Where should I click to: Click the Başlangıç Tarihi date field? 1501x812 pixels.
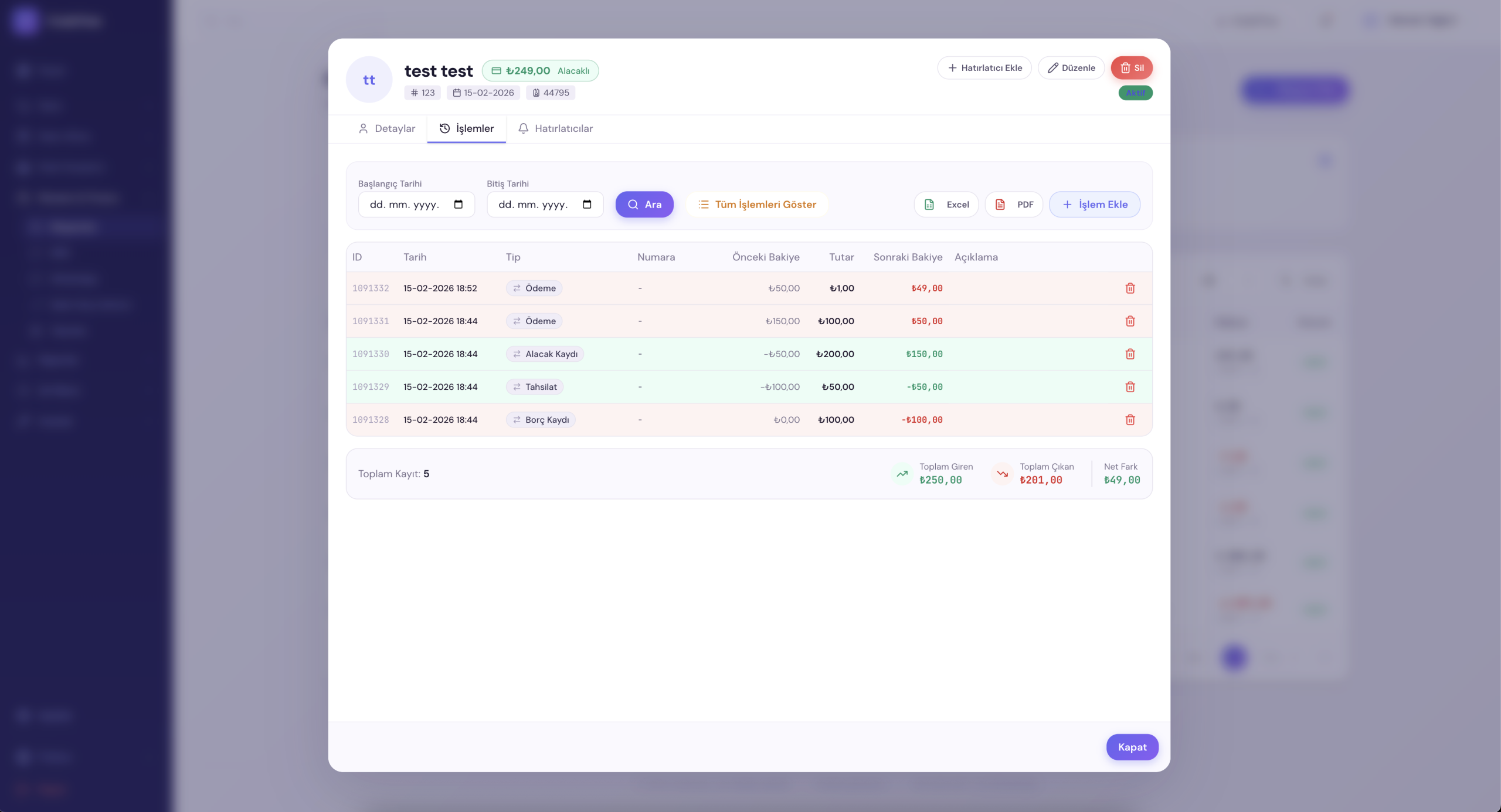click(405, 204)
